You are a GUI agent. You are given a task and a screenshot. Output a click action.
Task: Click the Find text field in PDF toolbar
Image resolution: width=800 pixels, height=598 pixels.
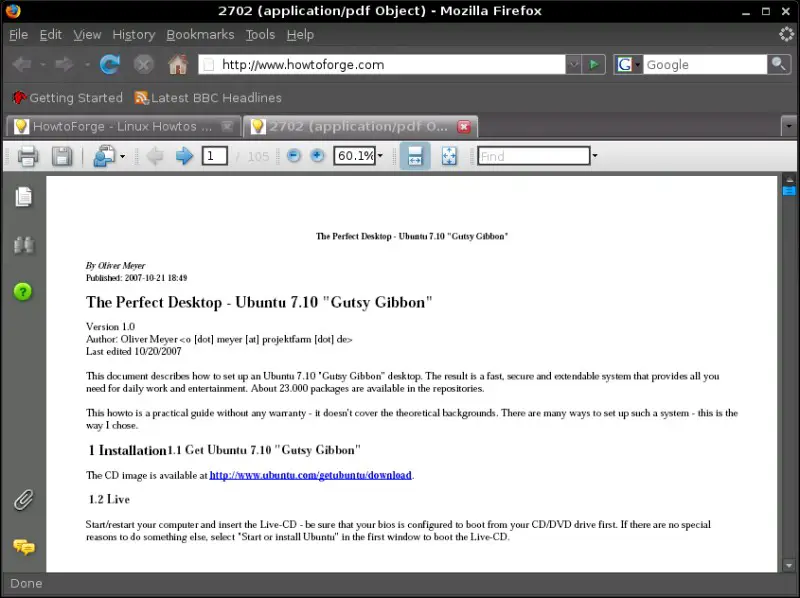[534, 156]
